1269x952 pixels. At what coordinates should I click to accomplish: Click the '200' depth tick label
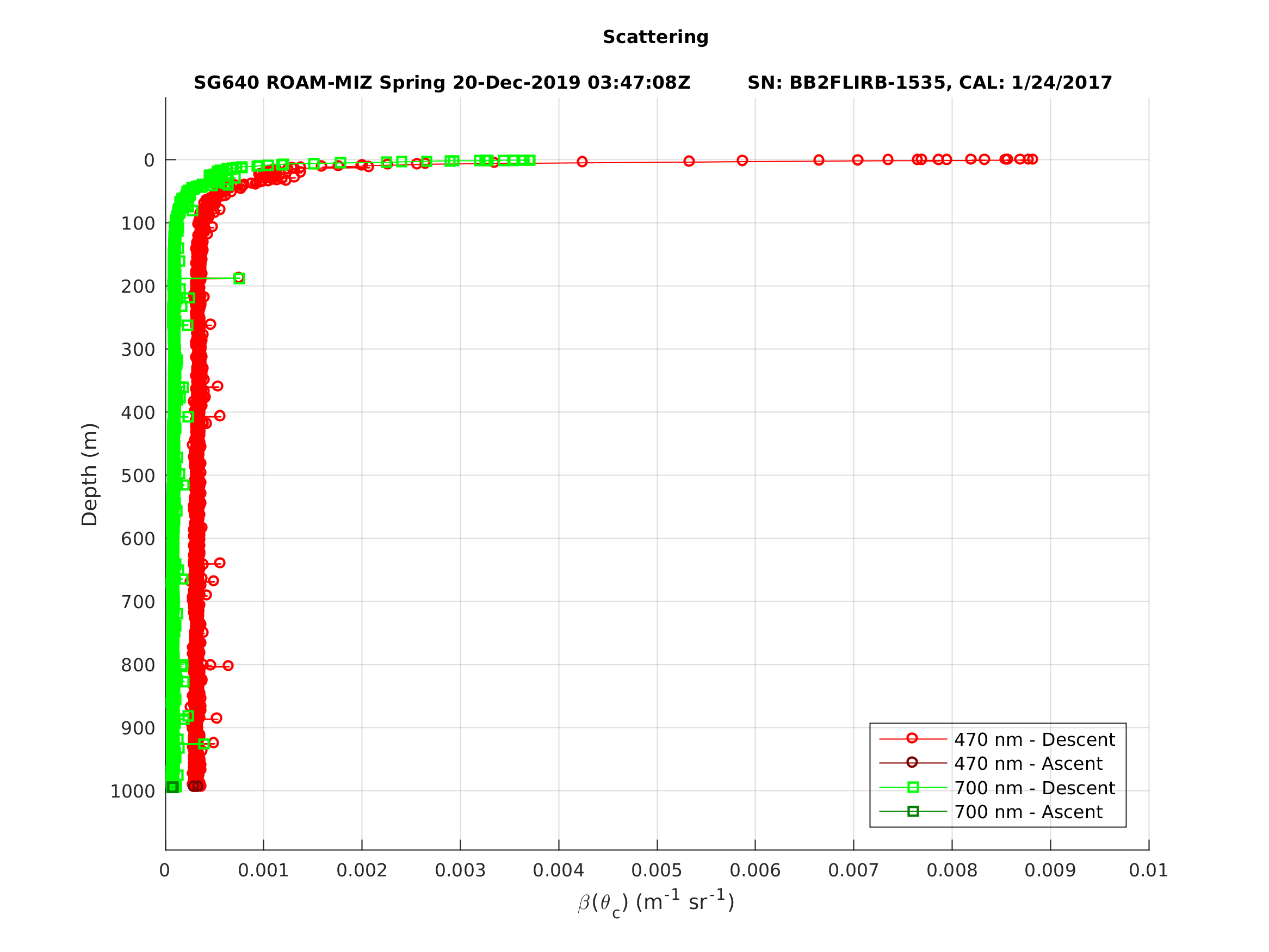(138, 286)
